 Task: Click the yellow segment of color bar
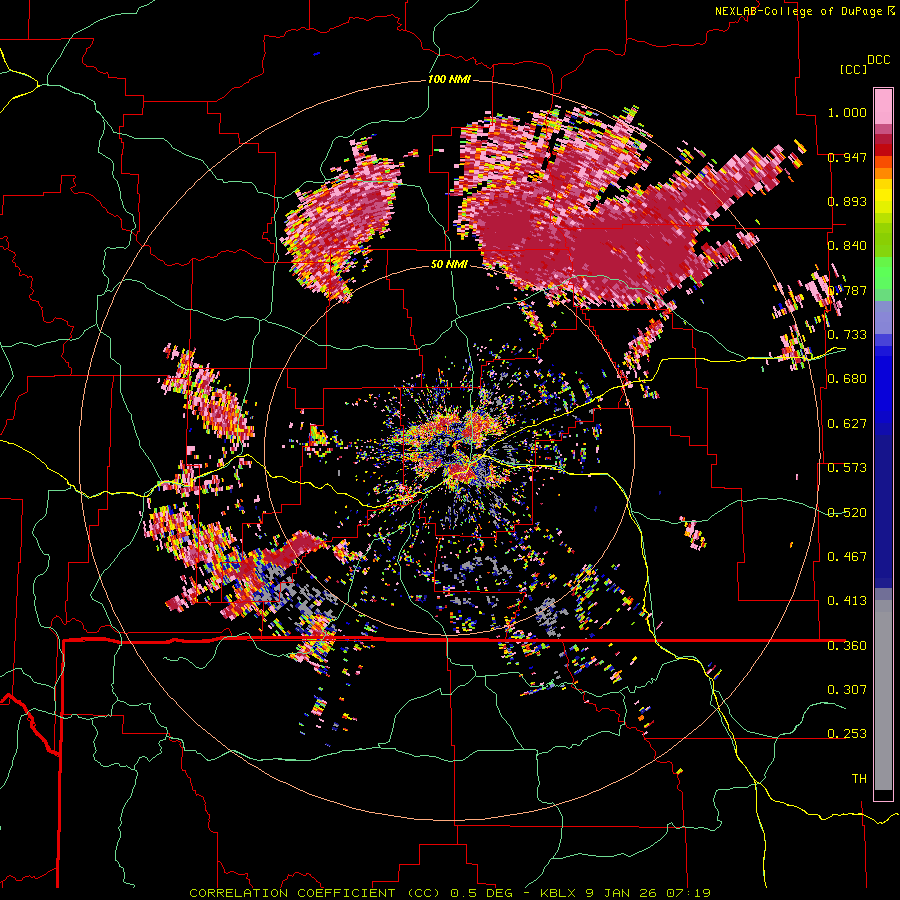[x=883, y=198]
